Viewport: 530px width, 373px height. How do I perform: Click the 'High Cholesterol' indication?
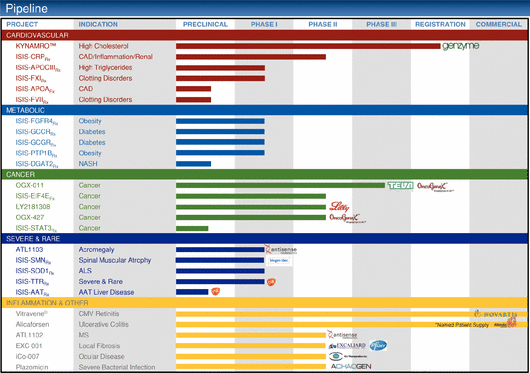[103, 46]
